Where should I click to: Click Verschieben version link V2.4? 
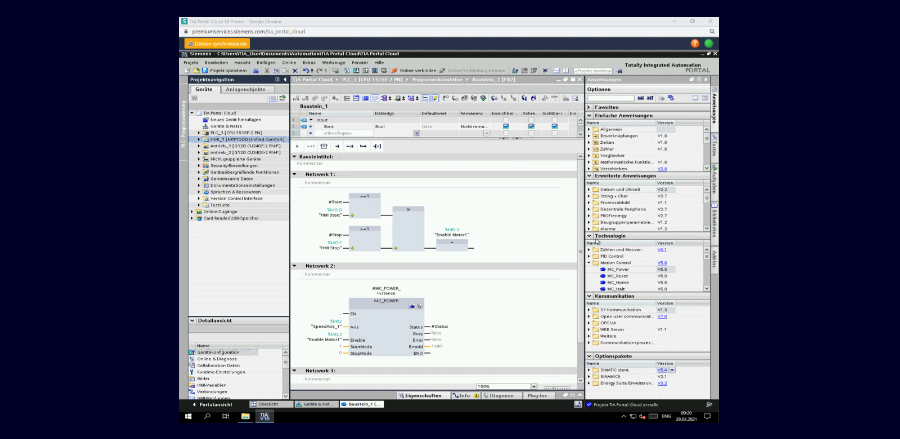pyautogui.click(x=662, y=169)
